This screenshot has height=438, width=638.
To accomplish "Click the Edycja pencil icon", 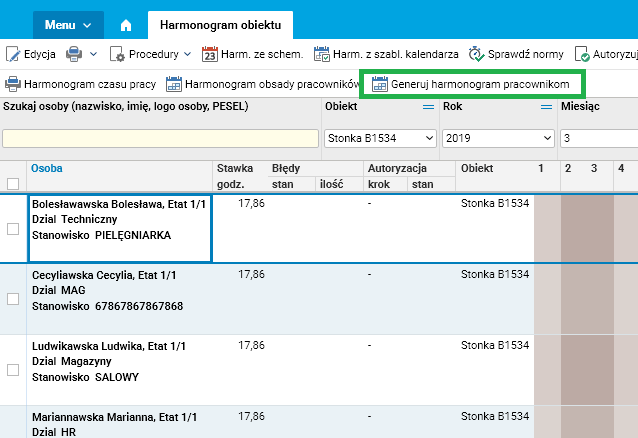I will [13, 54].
